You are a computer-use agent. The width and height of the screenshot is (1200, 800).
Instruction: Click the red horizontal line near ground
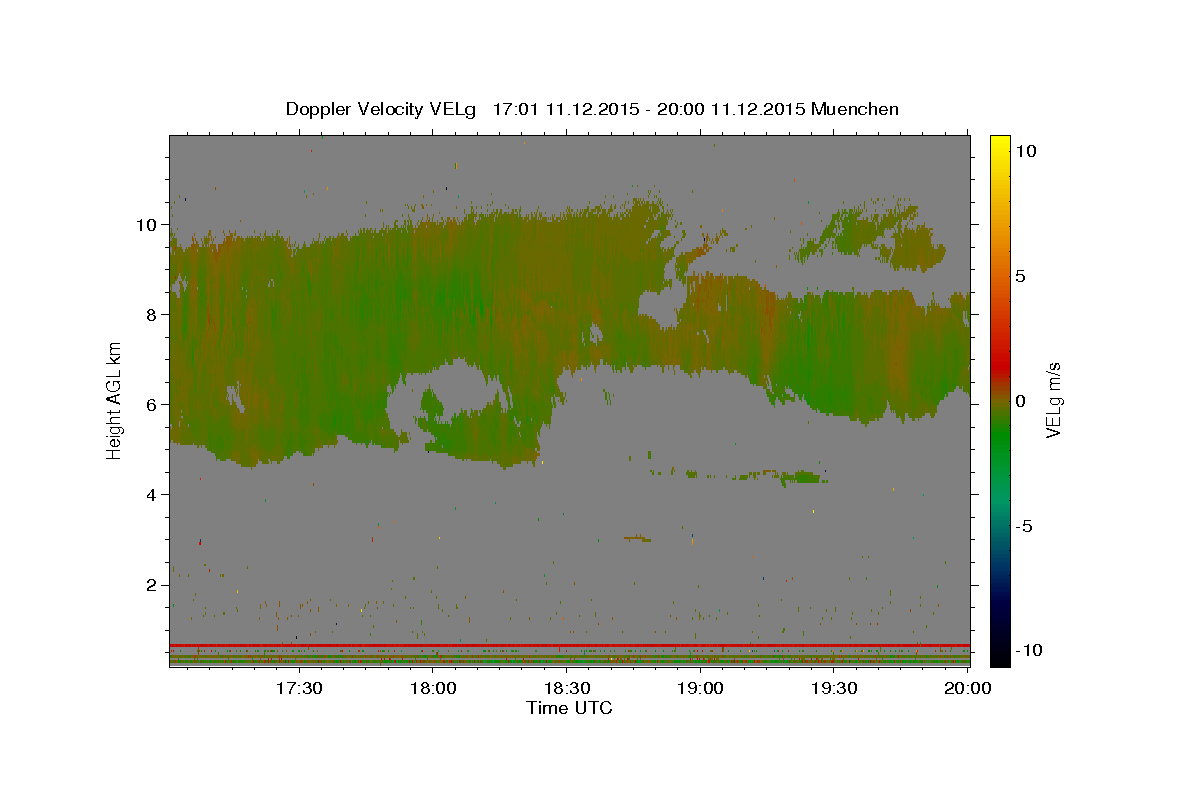569,645
